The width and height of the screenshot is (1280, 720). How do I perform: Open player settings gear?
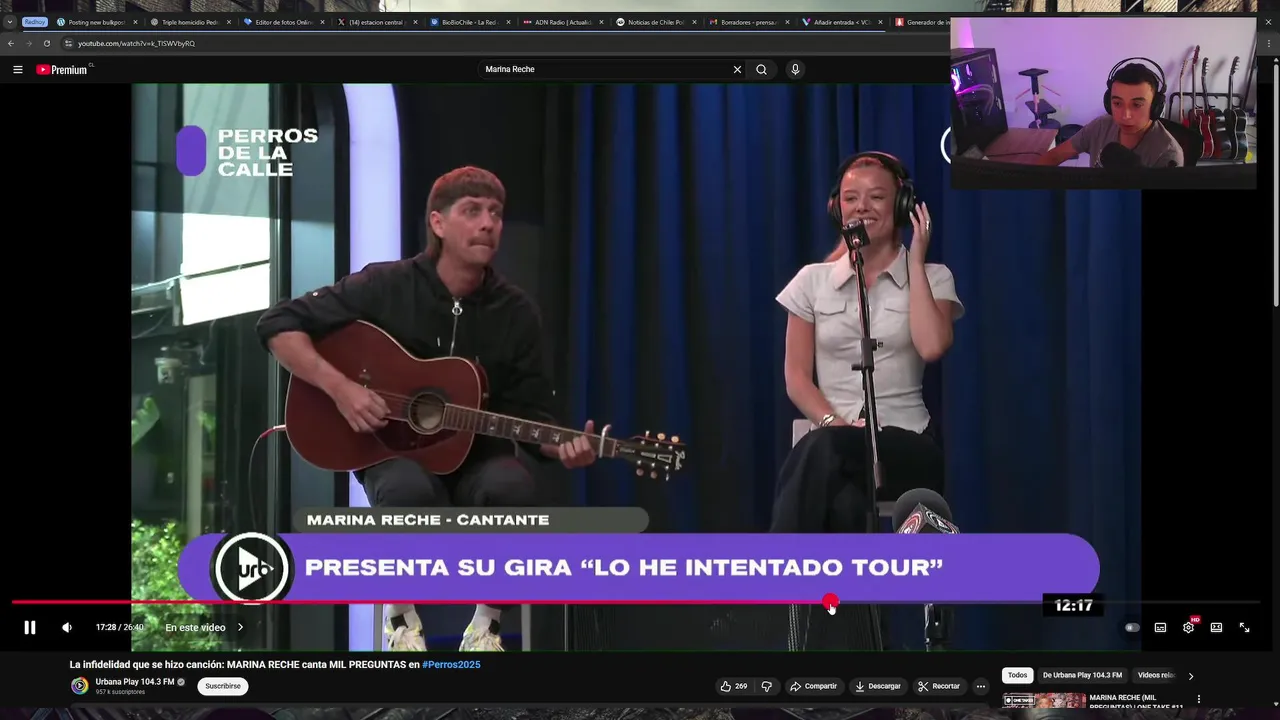click(x=1188, y=627)
